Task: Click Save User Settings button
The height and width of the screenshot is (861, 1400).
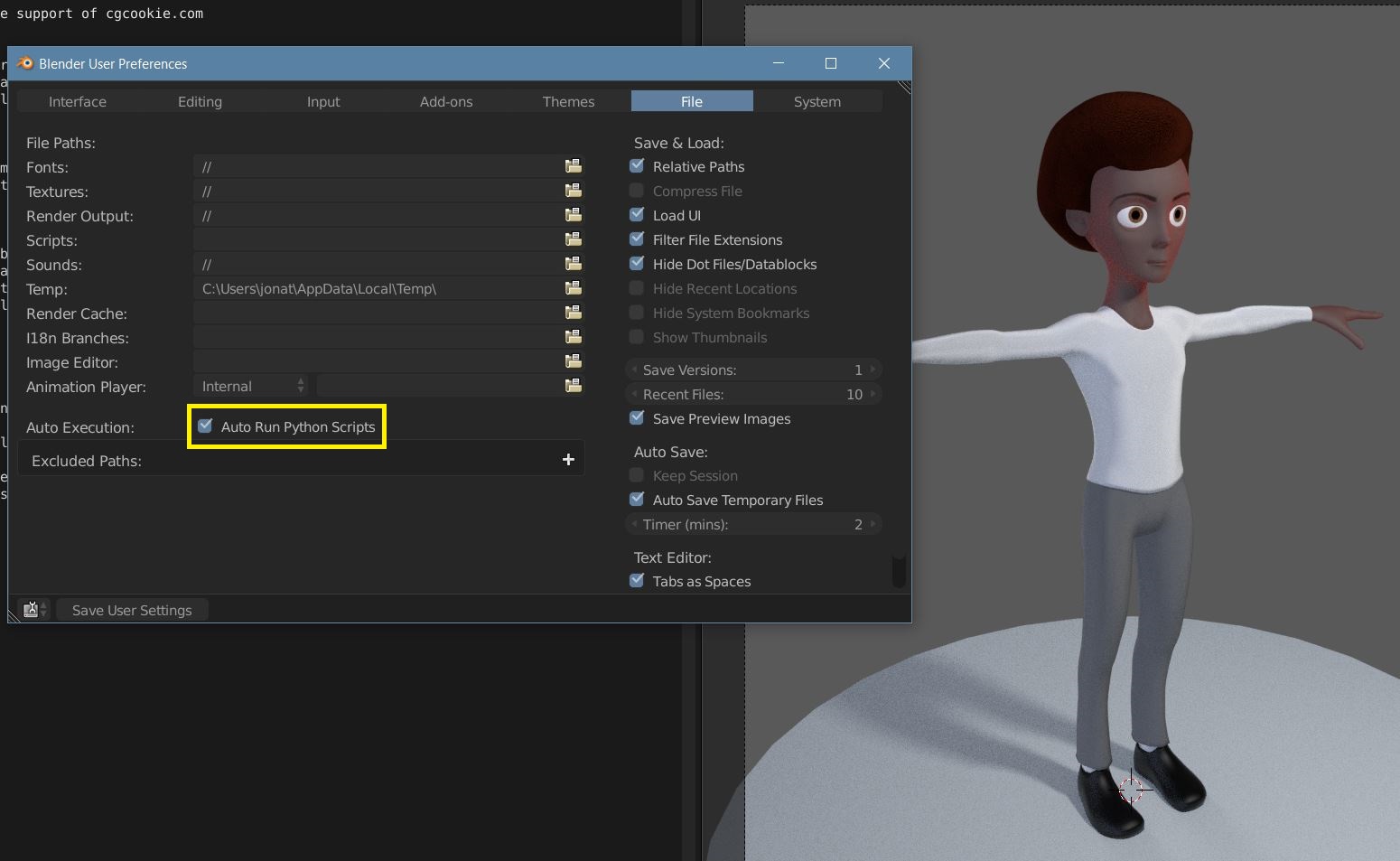Action: pyautogui.click(x=132, y=610)
